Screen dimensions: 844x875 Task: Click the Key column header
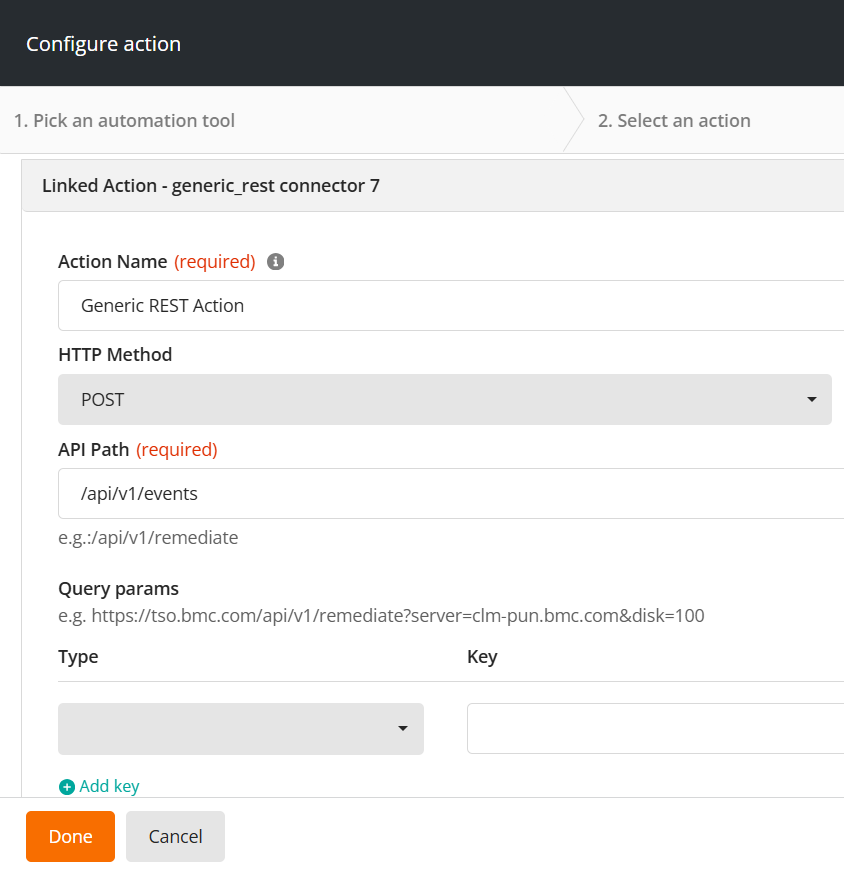coord(482,657)
